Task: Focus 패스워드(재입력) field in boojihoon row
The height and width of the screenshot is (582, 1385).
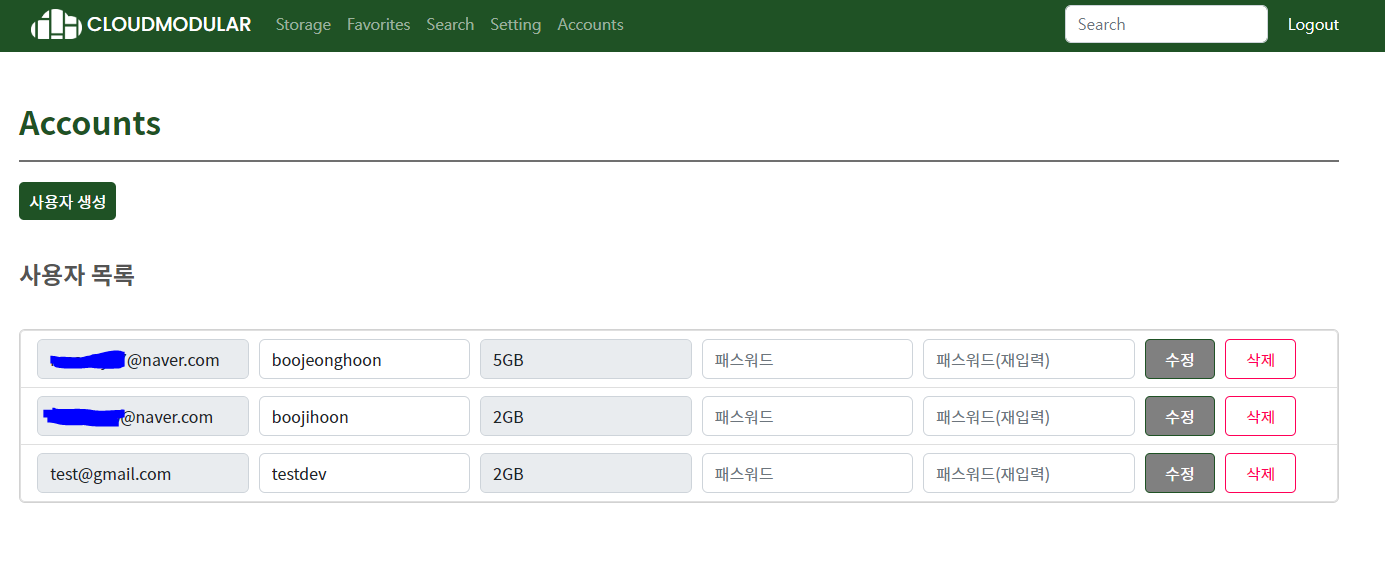Action: point(1029,416)
